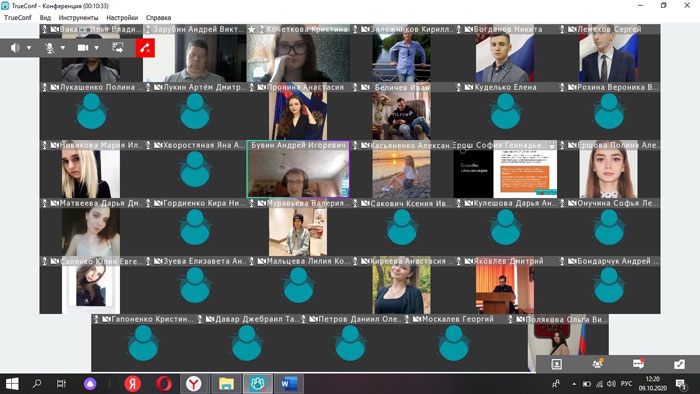
Task: Click the red hang up call button
Action: (145, 48)
